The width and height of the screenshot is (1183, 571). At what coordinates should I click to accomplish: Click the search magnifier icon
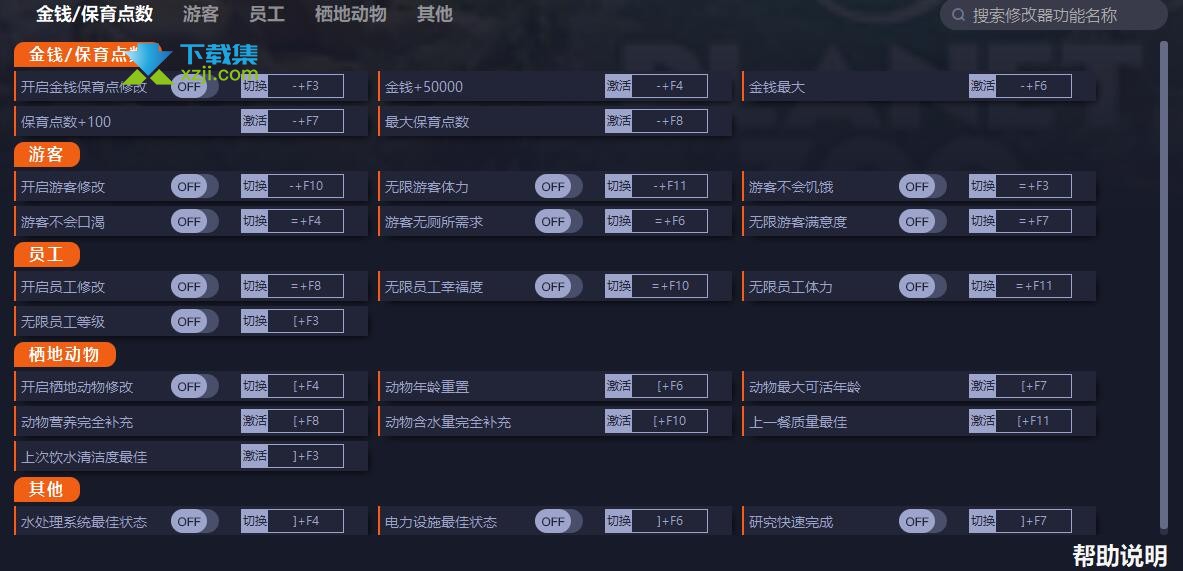point(958,15)
